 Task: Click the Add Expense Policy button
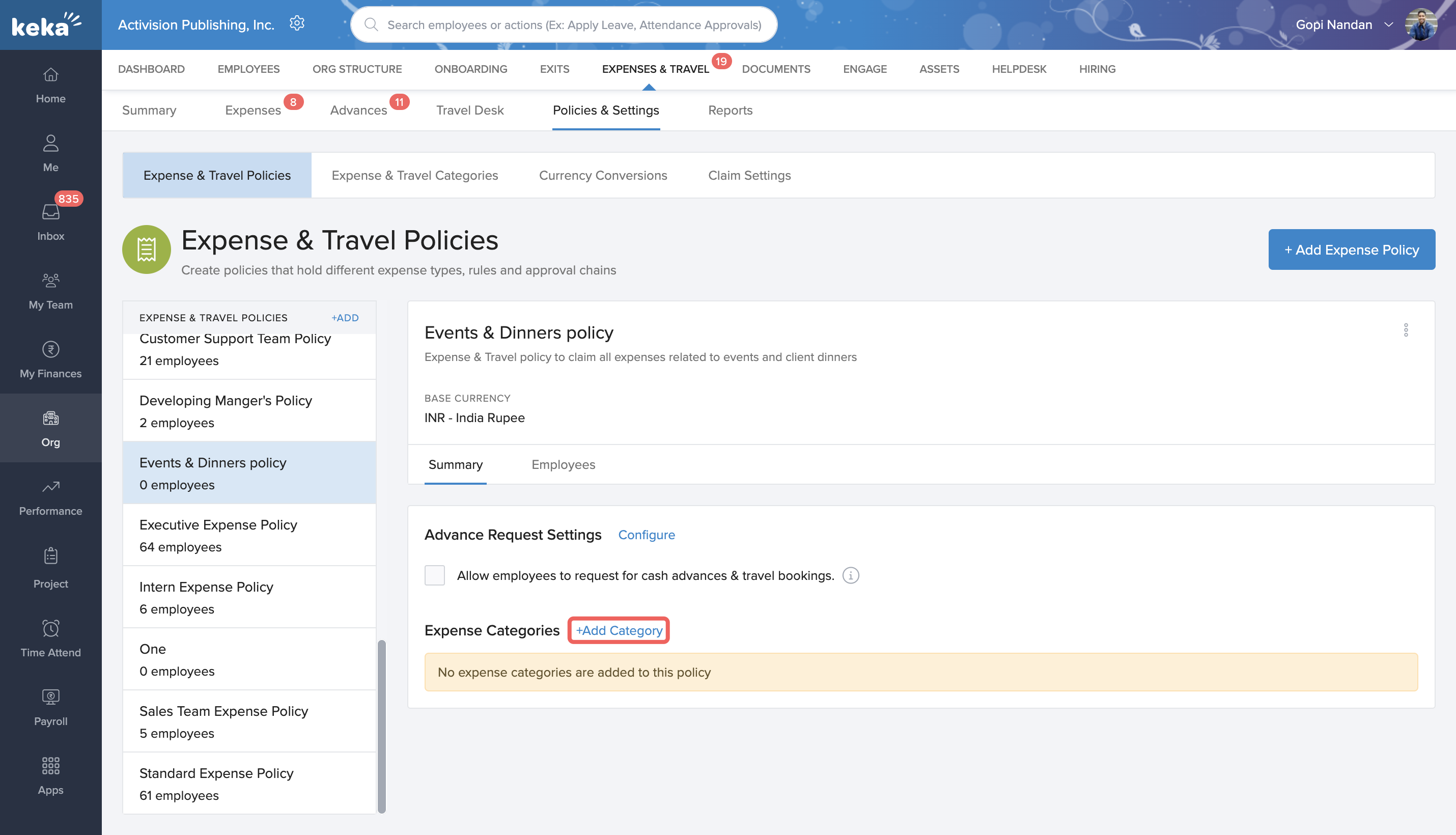[x=1351, y=249]
